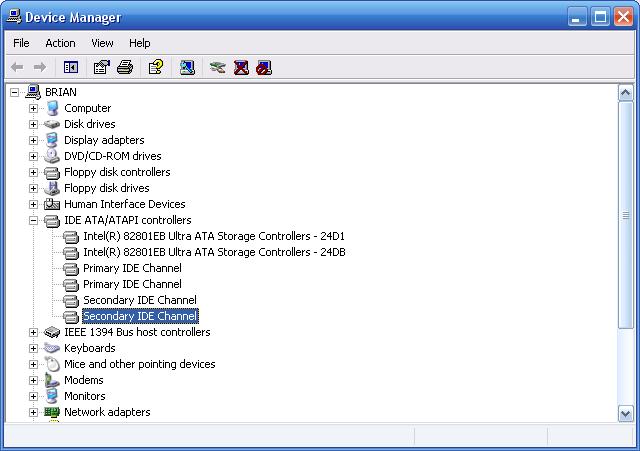Screen dimensions: 640x451
Task: Click the BRIAN computer root icon
Action: tap(33, 92)
